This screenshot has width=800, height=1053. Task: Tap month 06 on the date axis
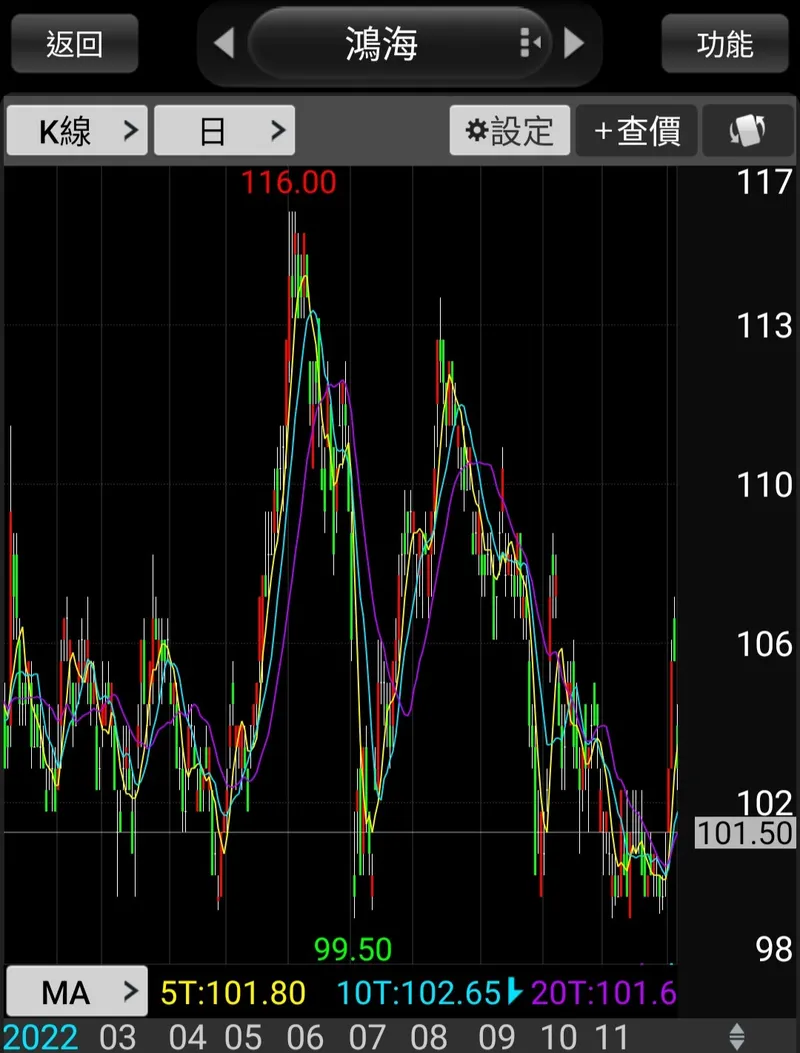point(304,1037)
